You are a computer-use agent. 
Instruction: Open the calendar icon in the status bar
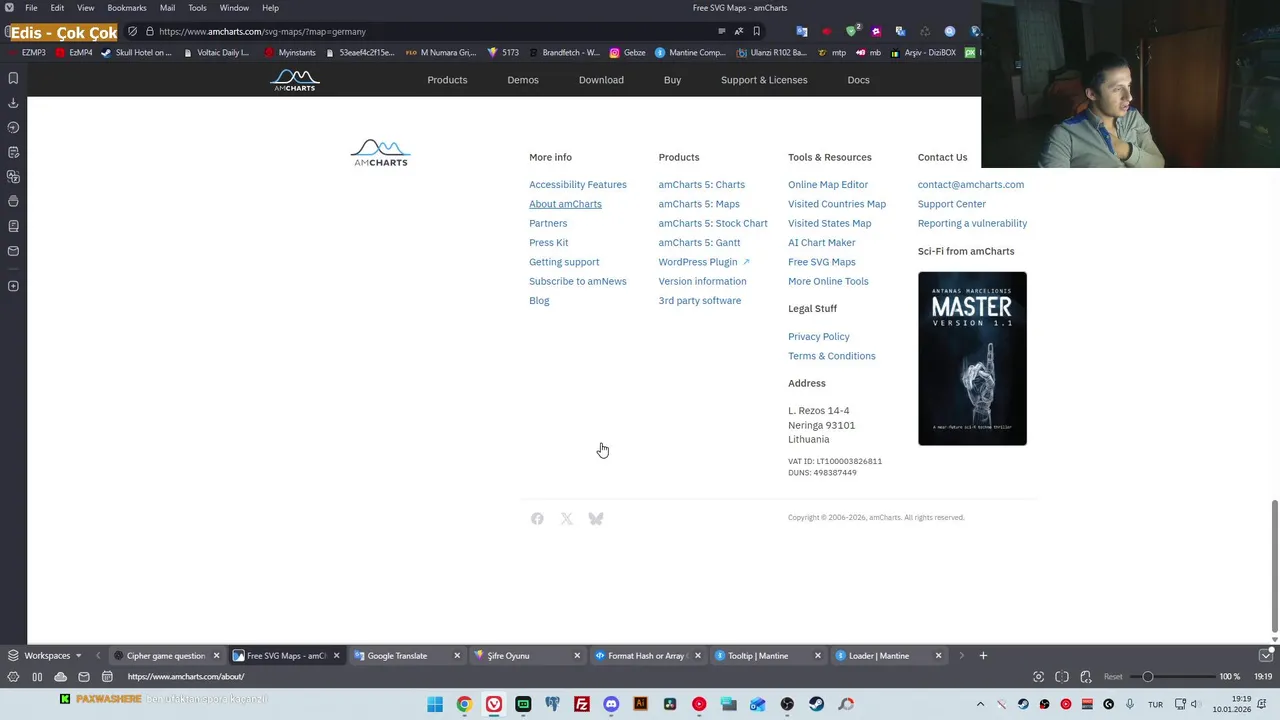[x=107, y=677]
